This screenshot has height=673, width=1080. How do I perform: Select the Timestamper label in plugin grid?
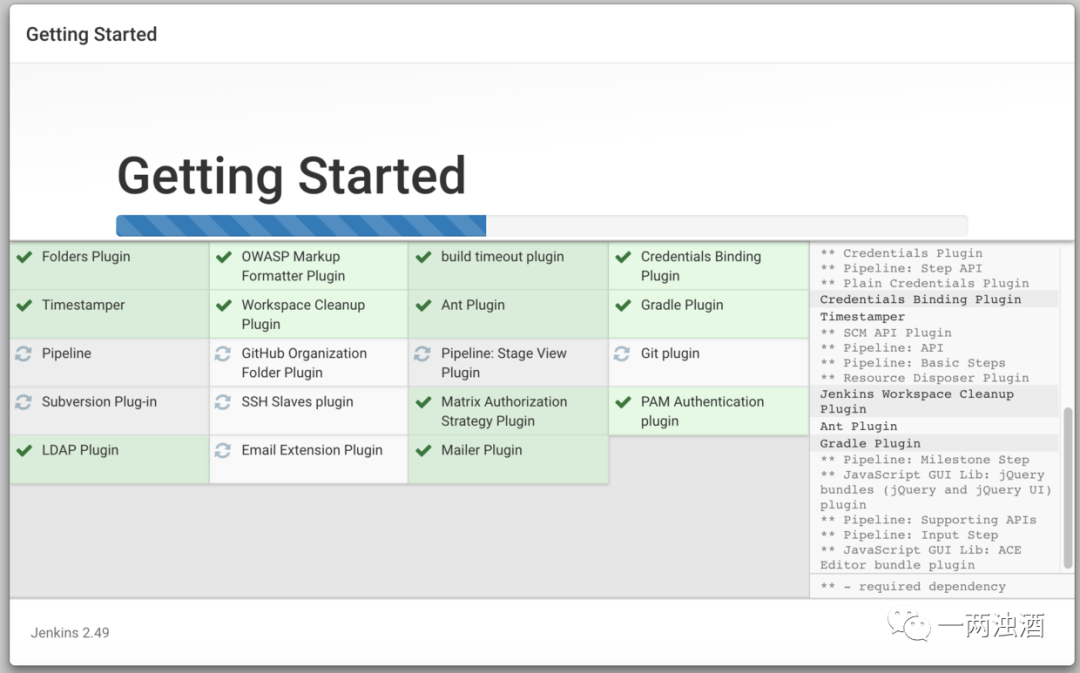coord(83,304)
